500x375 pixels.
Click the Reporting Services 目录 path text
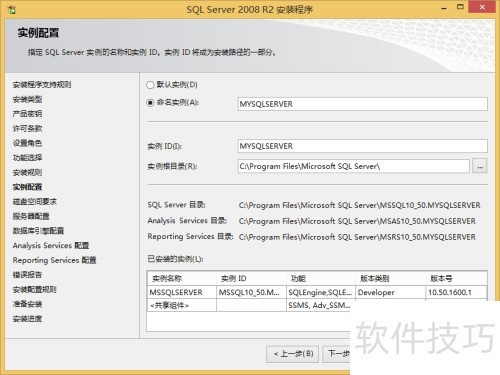(x=357, y=237)
